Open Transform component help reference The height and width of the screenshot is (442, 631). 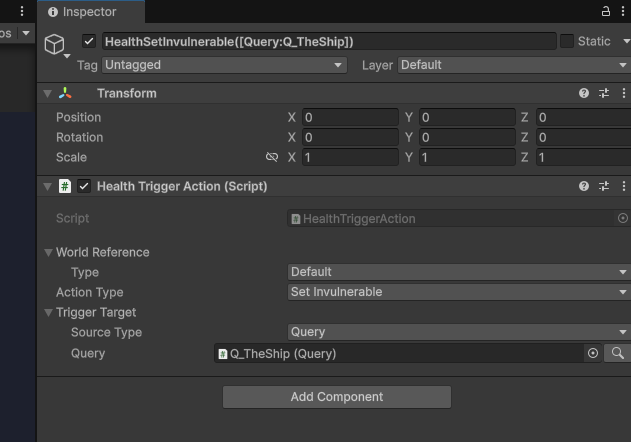click(x=584, y=93)
